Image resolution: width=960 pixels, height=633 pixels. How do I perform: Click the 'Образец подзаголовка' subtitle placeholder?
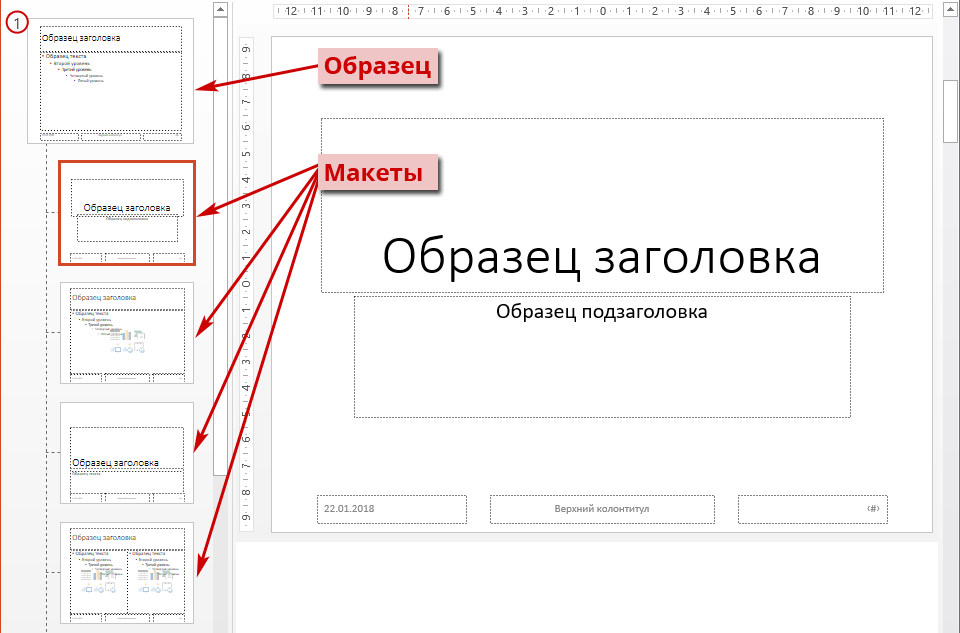tap(602, 357)
